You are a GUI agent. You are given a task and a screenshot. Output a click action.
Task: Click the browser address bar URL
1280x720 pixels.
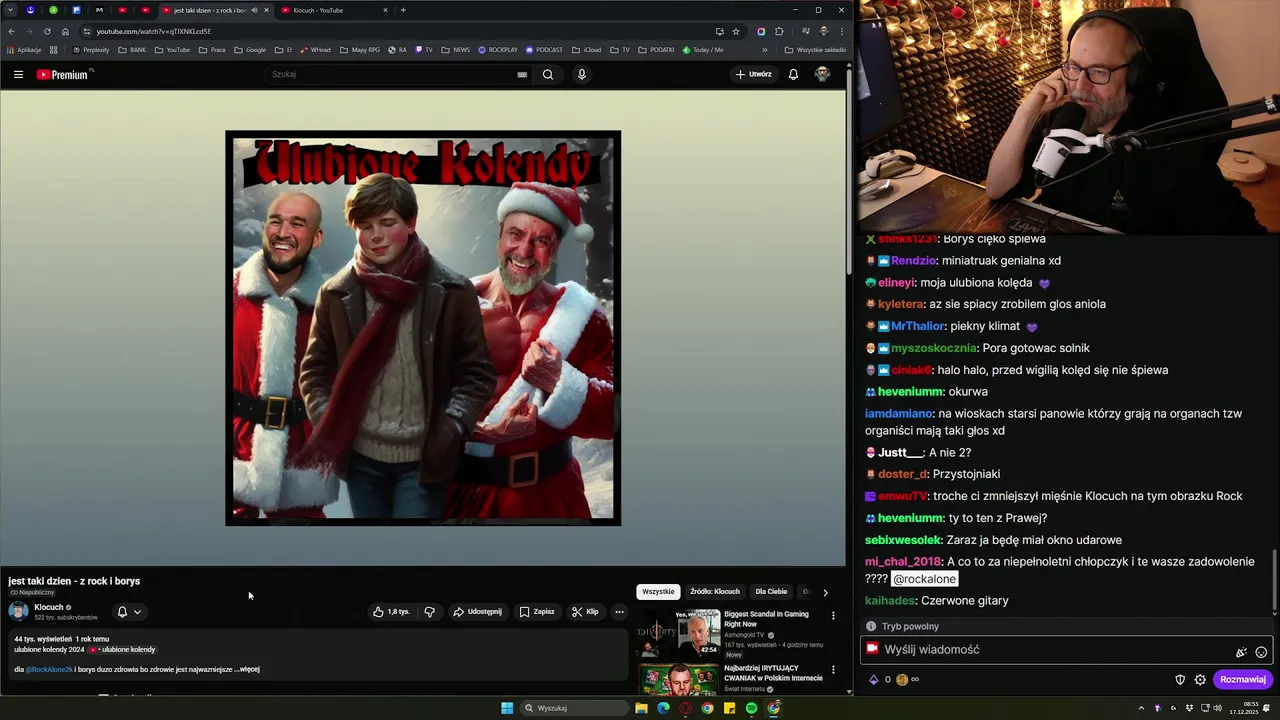point(154,31)
